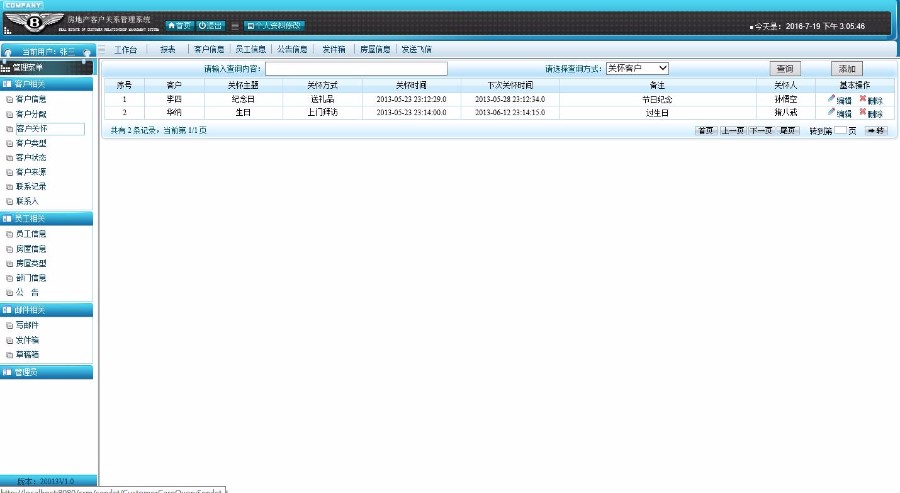Click the 添加 add button
The image size is (900, 493).
pyautogui.click(x=847, y=69)
